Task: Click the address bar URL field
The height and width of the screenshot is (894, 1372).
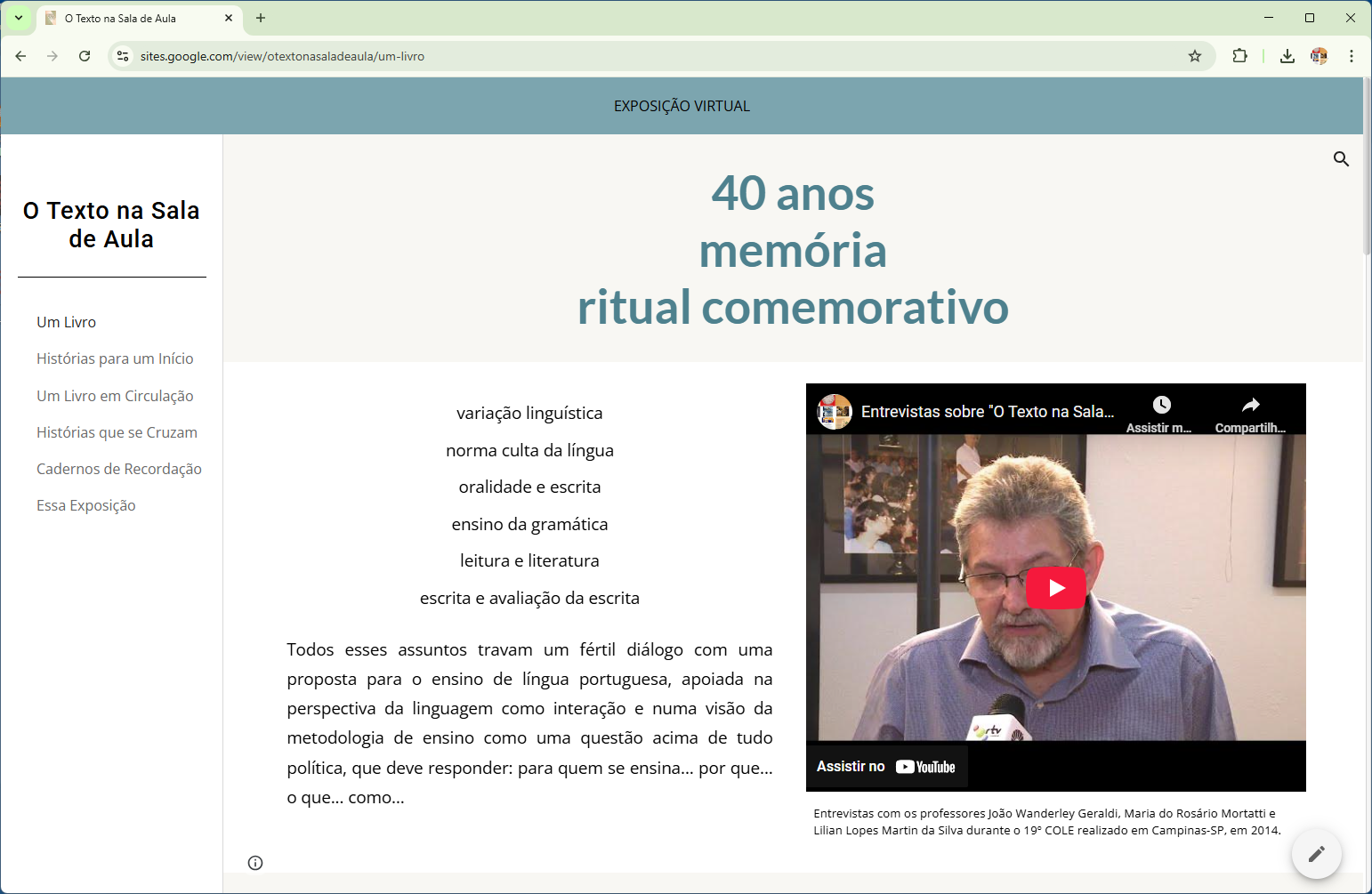Action: tap(623, 56)
